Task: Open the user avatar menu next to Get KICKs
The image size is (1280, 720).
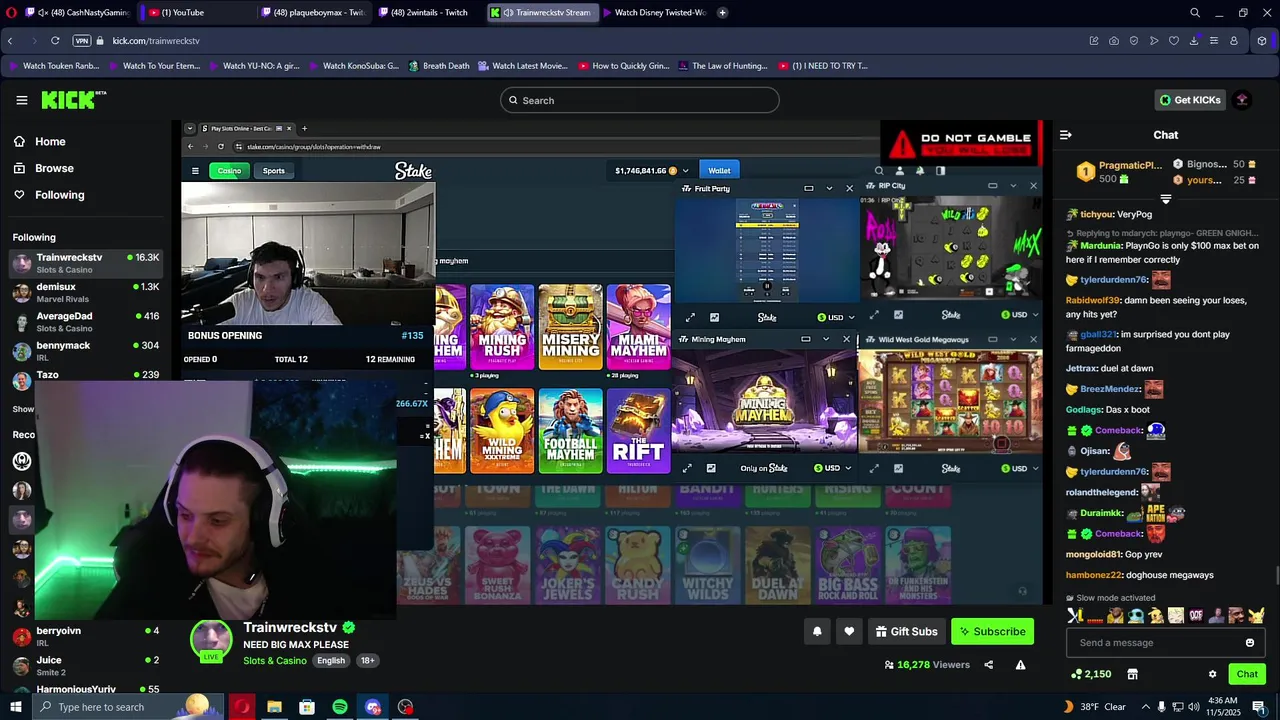Action: pyautogui.click(x=1242, y=100)
